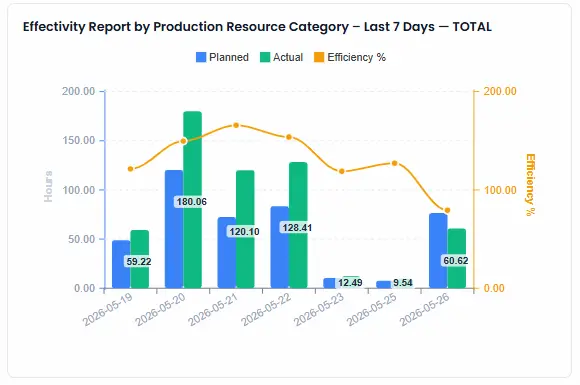Click the 9.54 data label

402,283
